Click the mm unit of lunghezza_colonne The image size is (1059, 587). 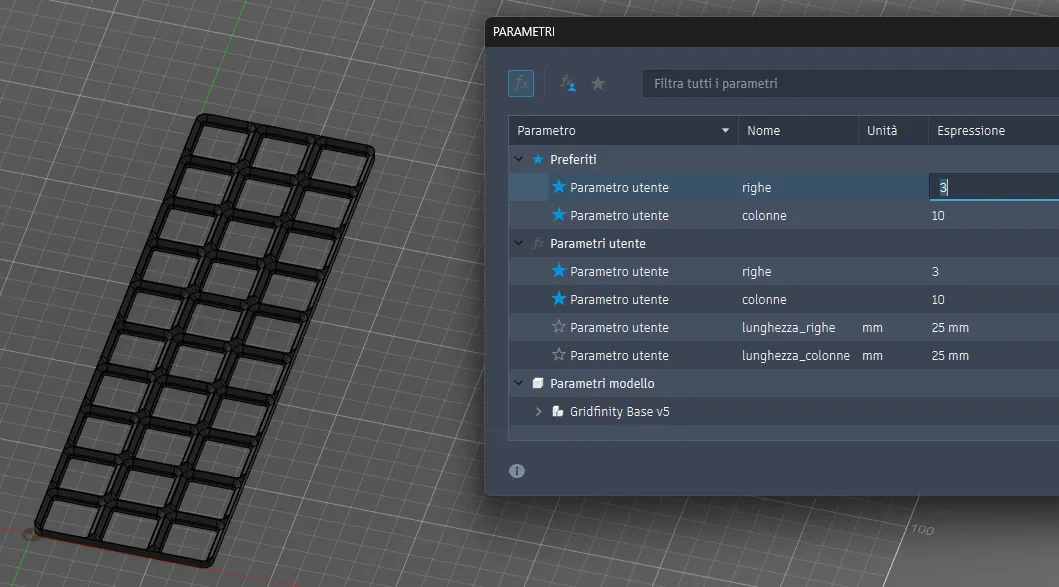coord(873,355)
